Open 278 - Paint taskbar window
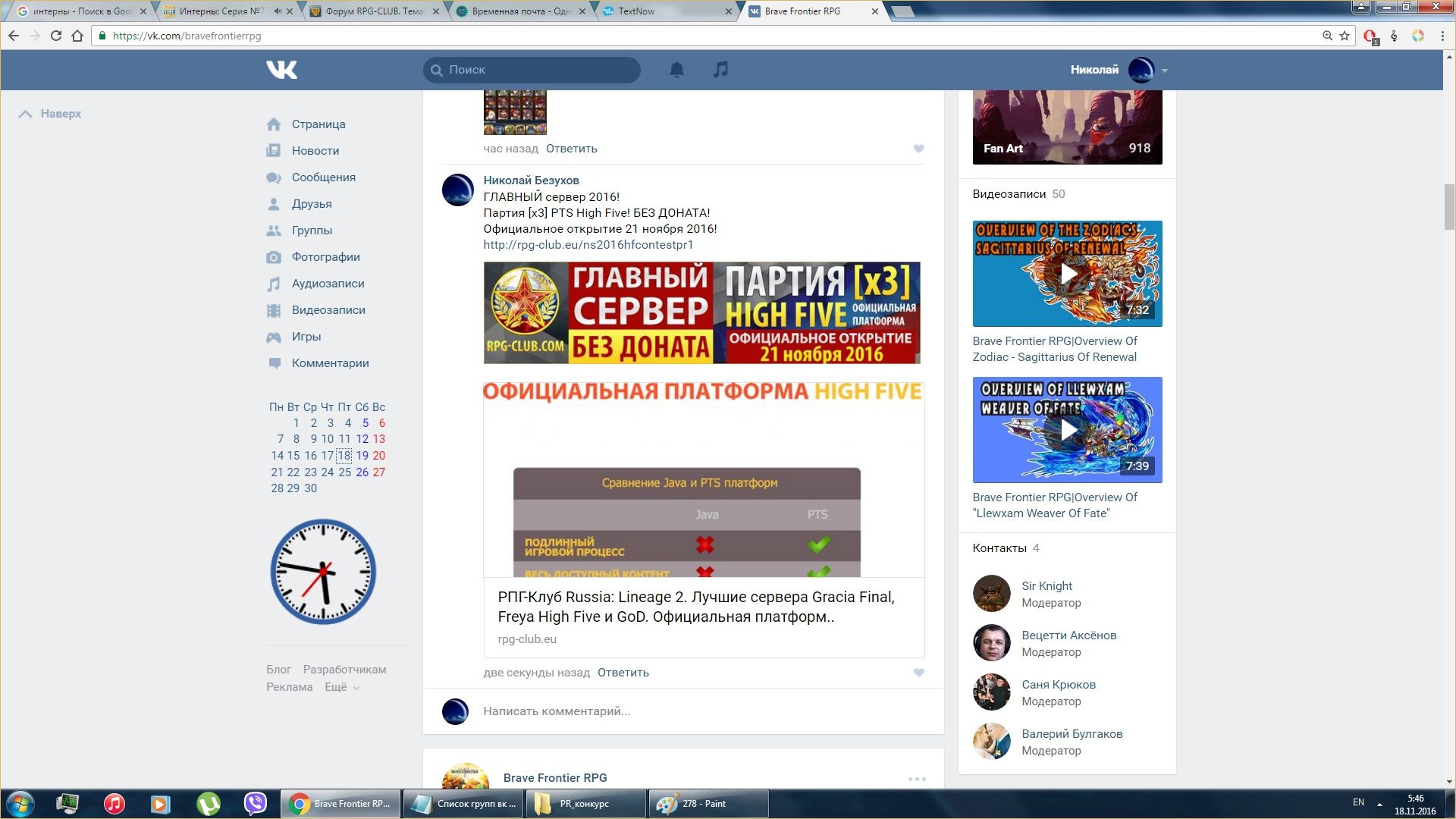The image size is (1456, 819). tap(708, 803)
